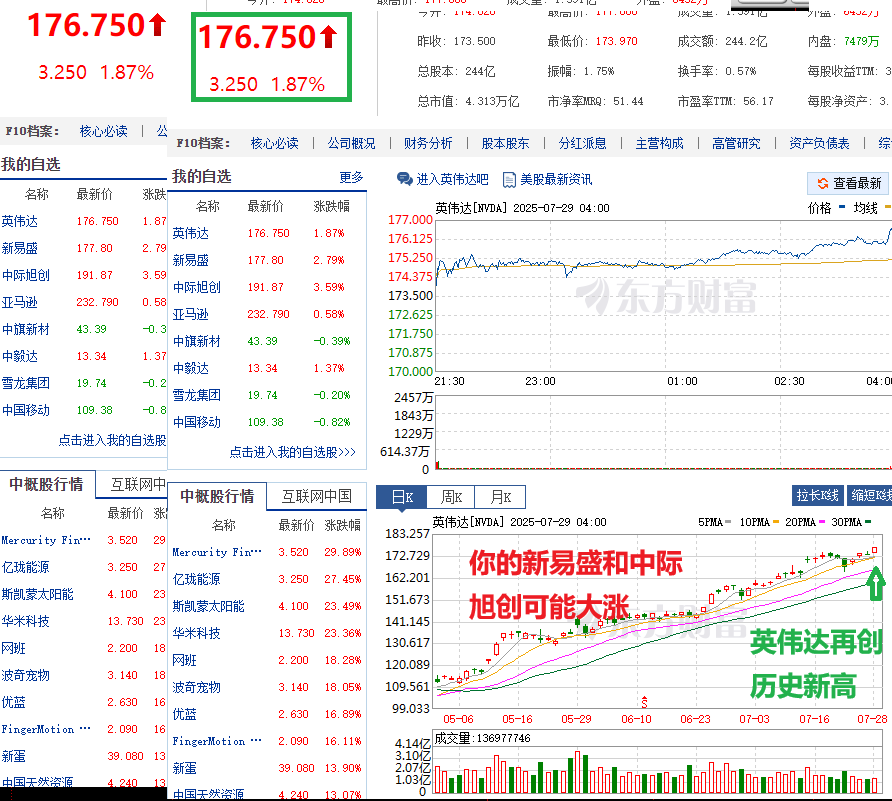
Task: Open the 点击进入我的自选股>>> link
Action: click(292, 452)
